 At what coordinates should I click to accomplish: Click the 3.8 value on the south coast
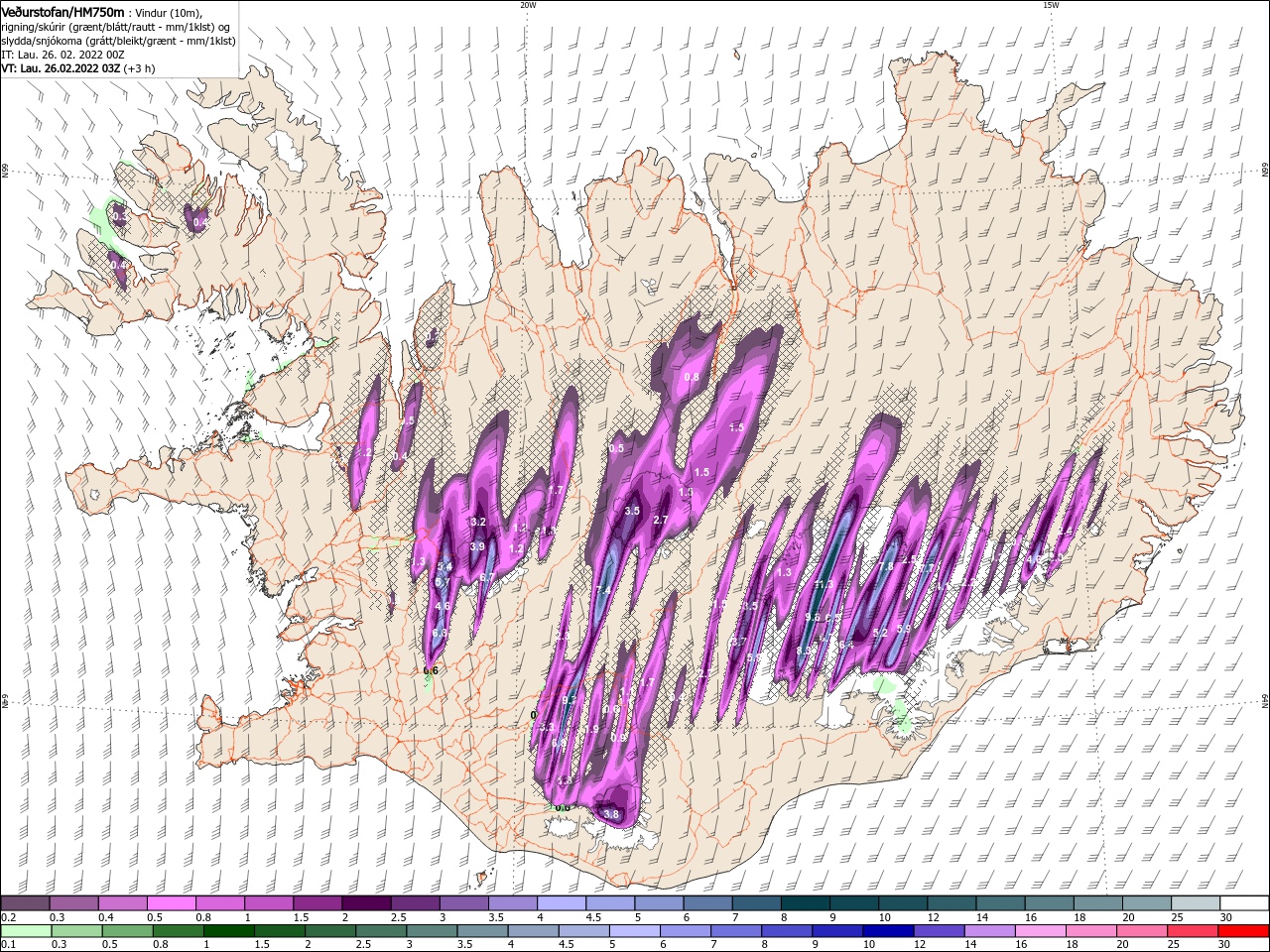coord(611,815)
